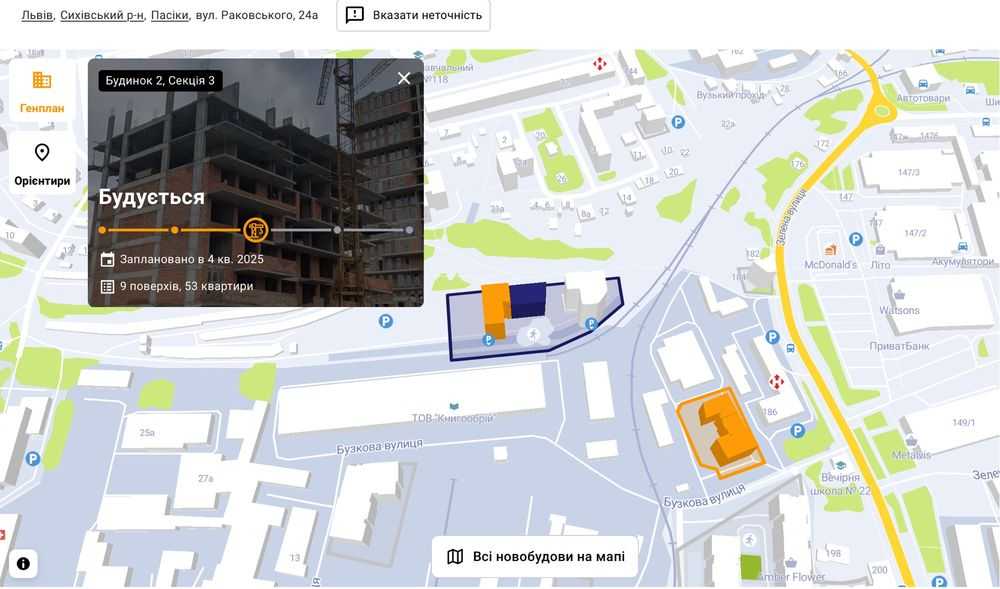Viewport: 1000px width, 589px height.
Task: Click the Watsons shop icon on map
Action: point(899,295)
